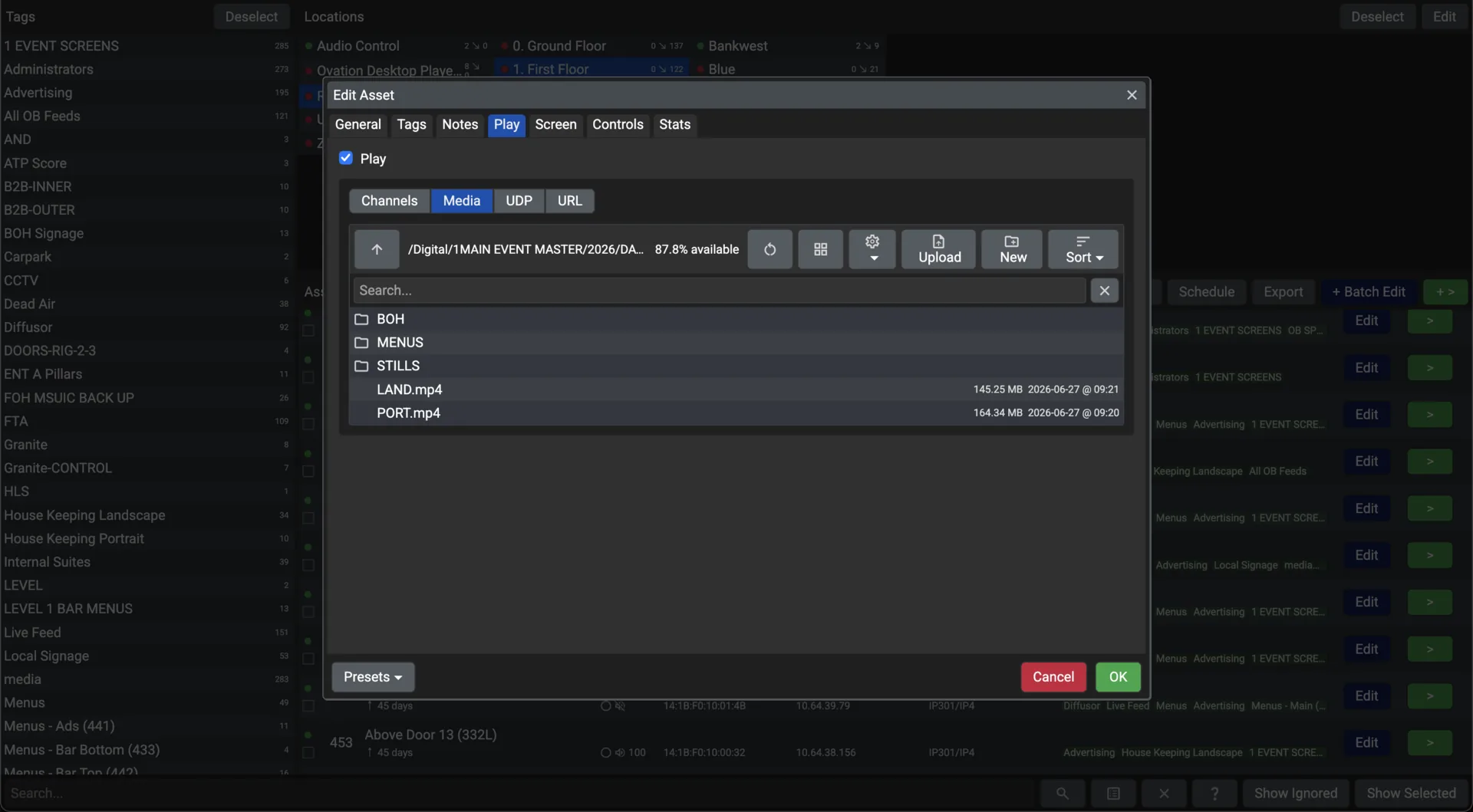This screenshot has height=812, width=1473.
Task: Open the Sort options dropdown
Action: click(1083, 249)
